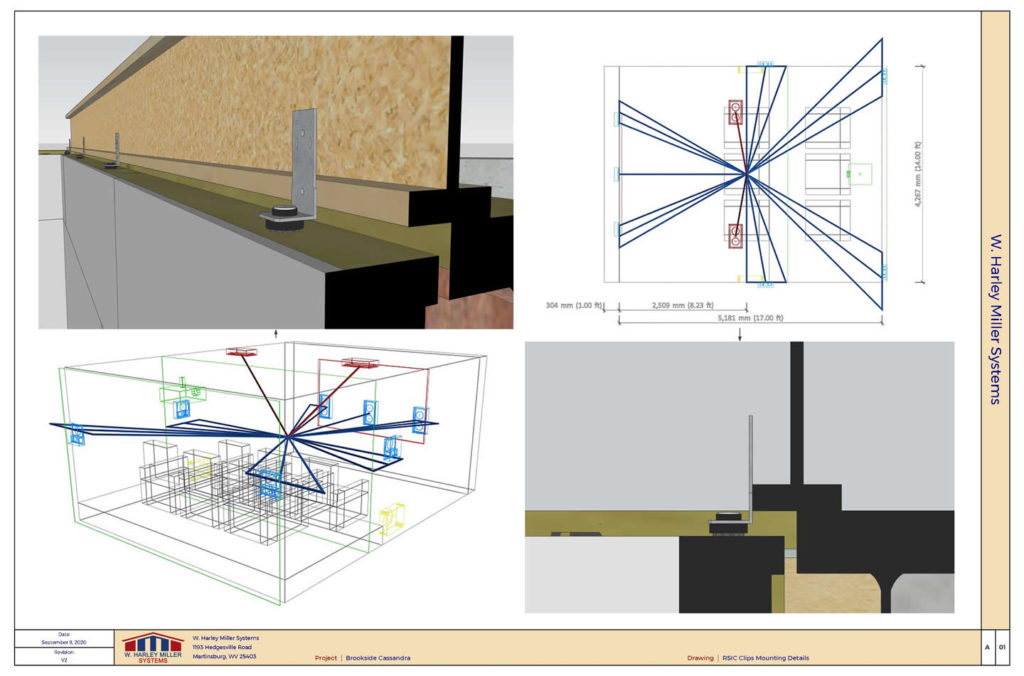1024x676 pixels.
Task: Click the 'Project' label in title block
Action: pos(326,658)
